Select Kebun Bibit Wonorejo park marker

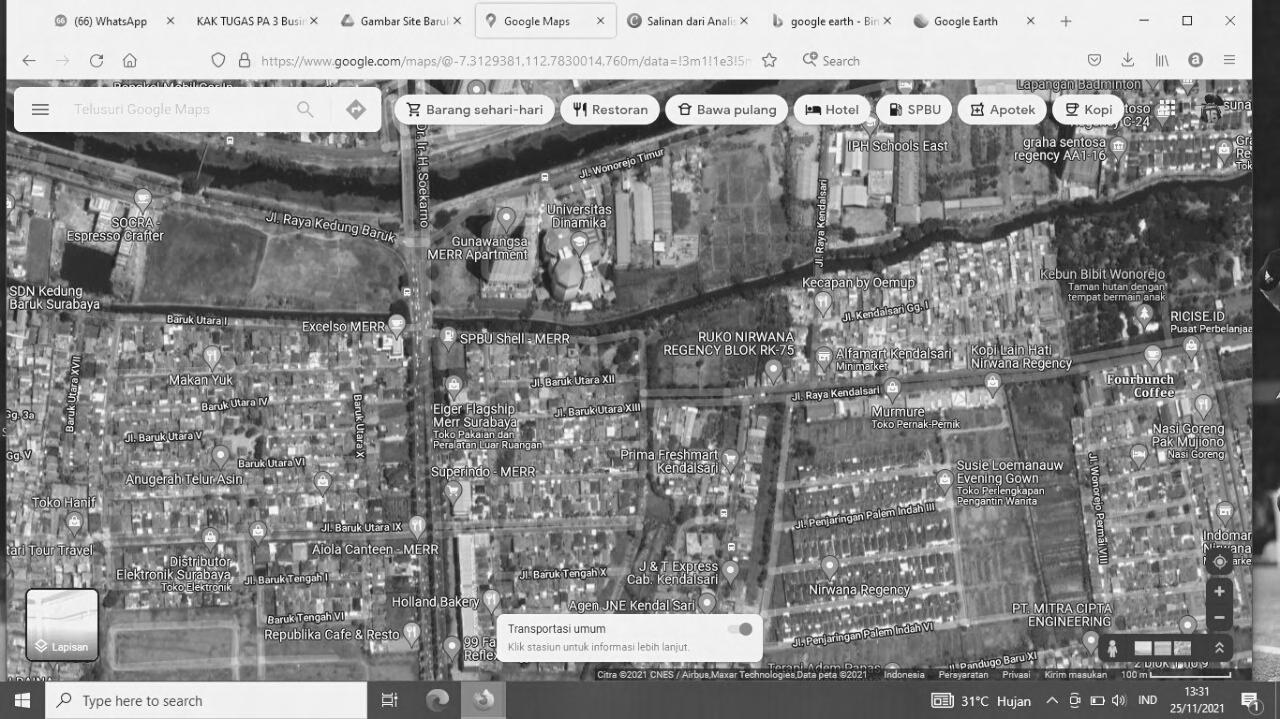pyautogui.click(x=1144, y=314)
